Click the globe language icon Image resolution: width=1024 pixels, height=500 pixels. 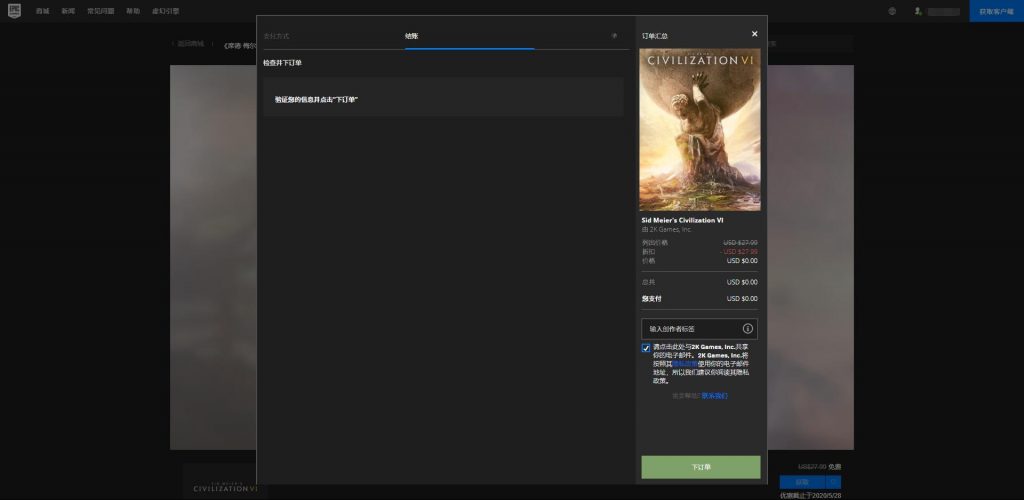[892, 11]
